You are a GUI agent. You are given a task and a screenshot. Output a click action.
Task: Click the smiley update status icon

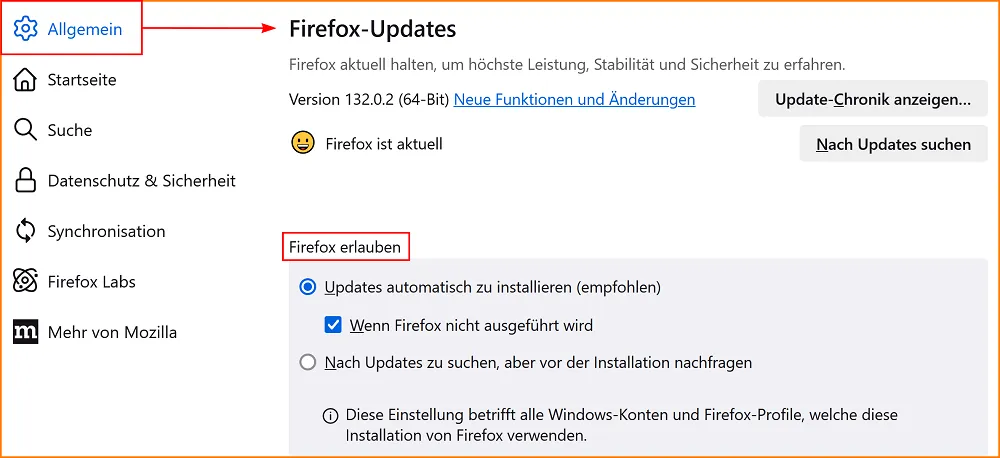(303, 143)
